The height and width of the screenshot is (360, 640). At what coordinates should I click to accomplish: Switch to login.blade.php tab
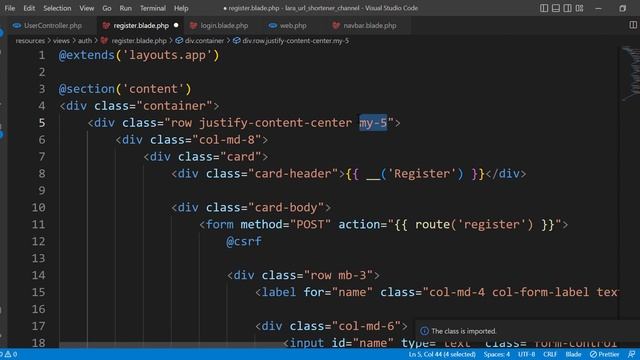(x=223, y=25)
